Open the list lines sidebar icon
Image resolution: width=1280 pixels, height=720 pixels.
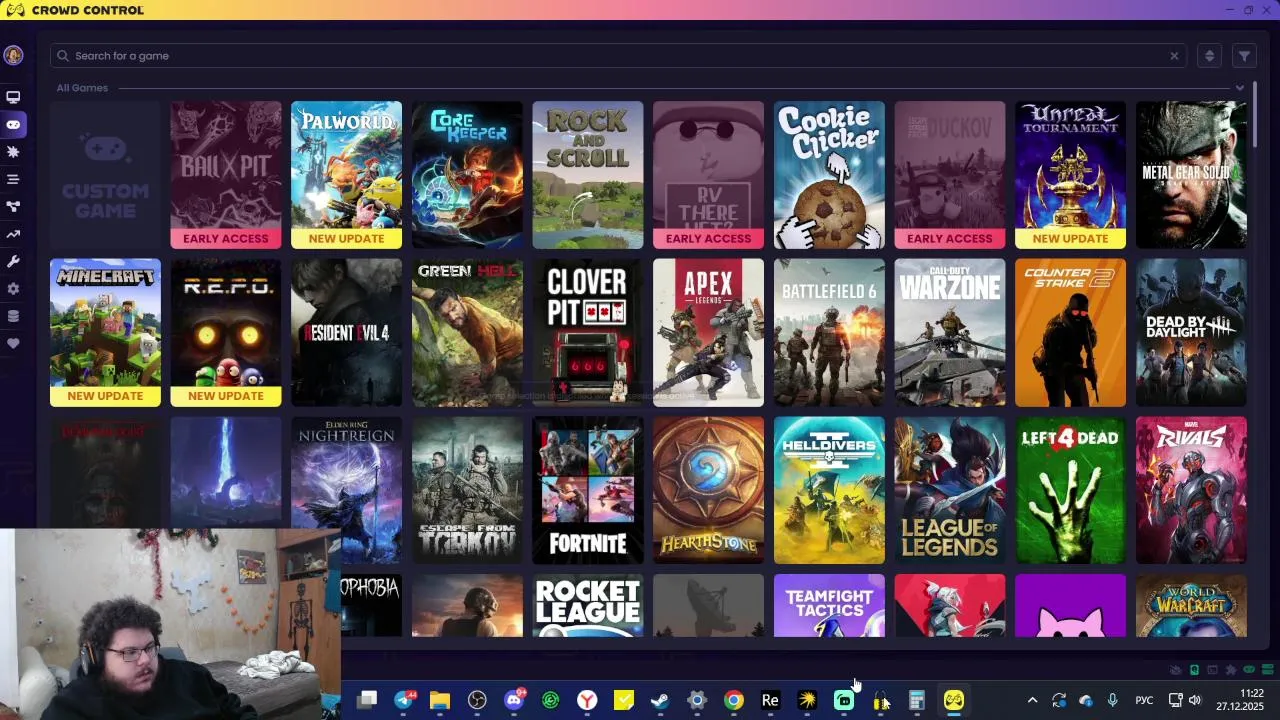click(13, 179)
